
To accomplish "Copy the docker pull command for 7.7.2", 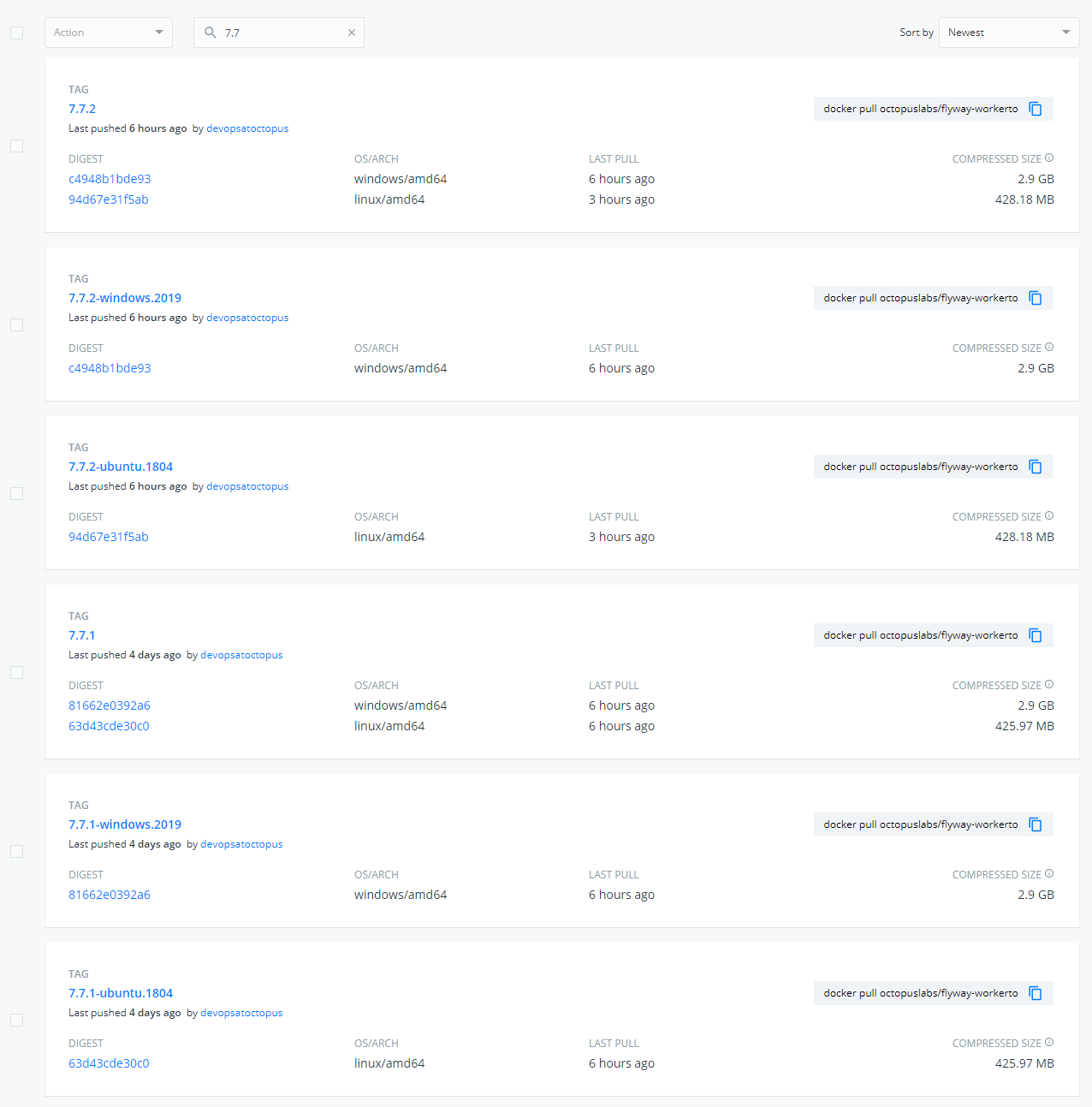I will click(x=1036, y=109).
